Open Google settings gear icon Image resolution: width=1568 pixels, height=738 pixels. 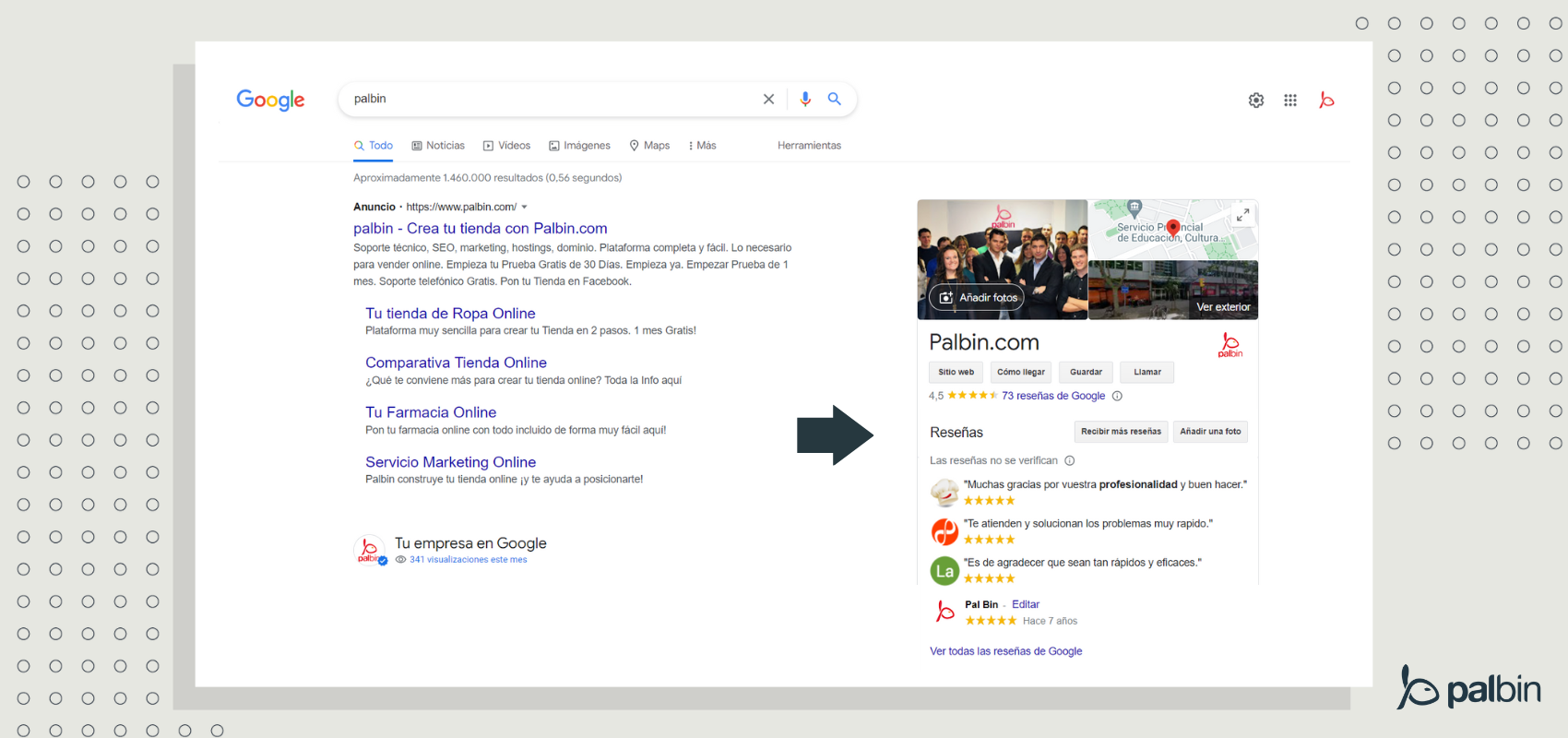point(1256,101)
